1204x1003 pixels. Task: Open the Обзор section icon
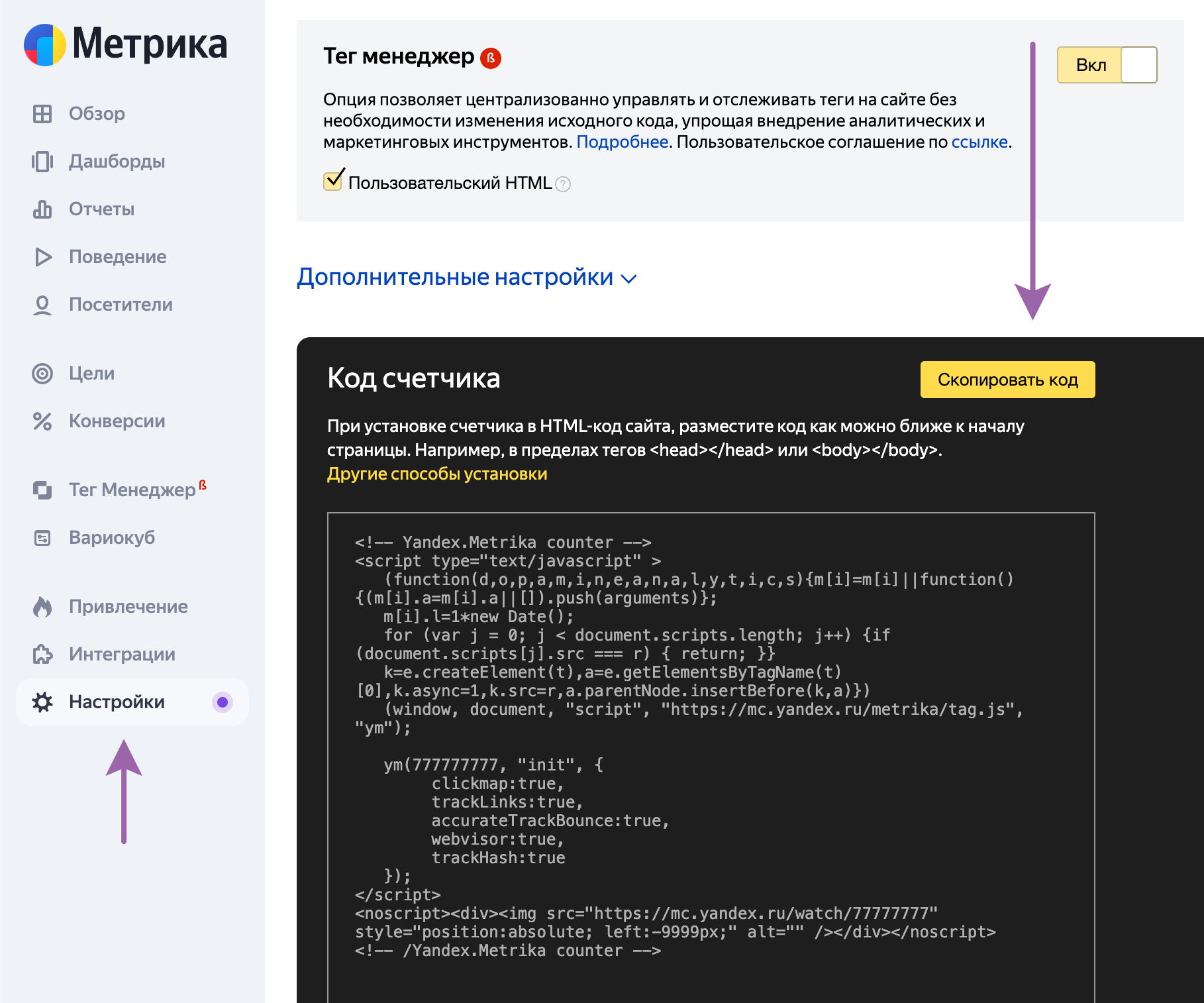coord(43,113)
